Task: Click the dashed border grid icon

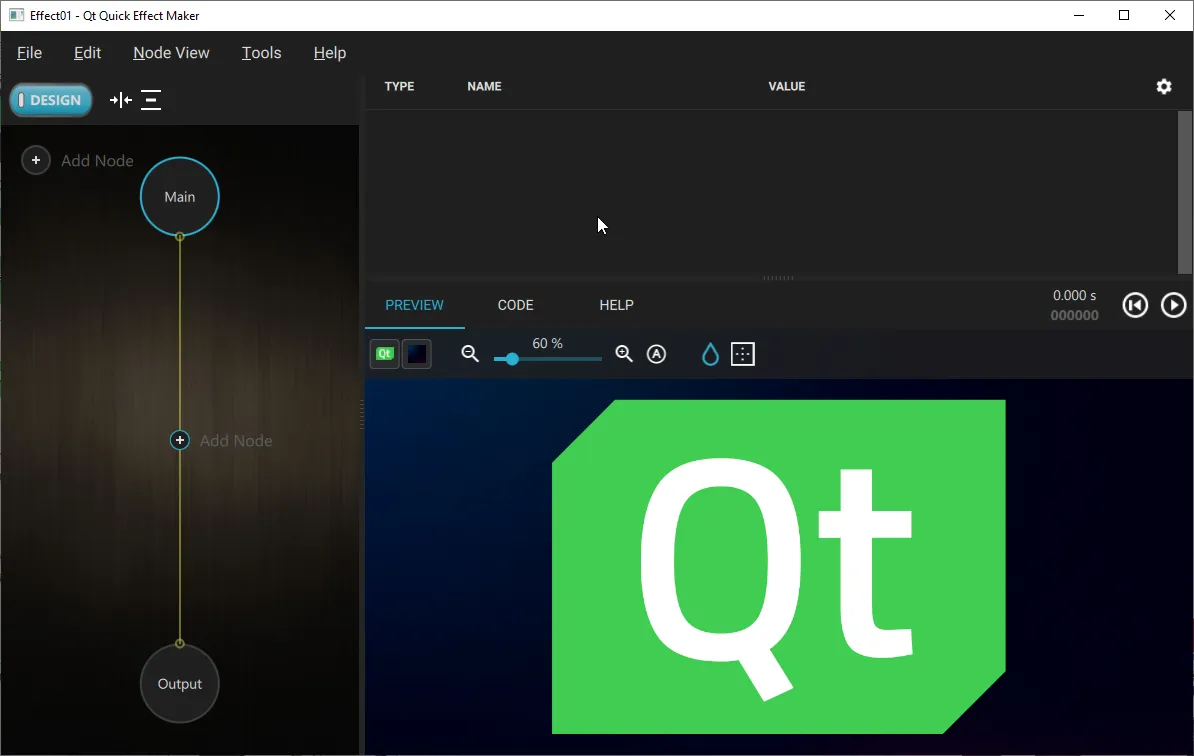Action: coord(743,353)
